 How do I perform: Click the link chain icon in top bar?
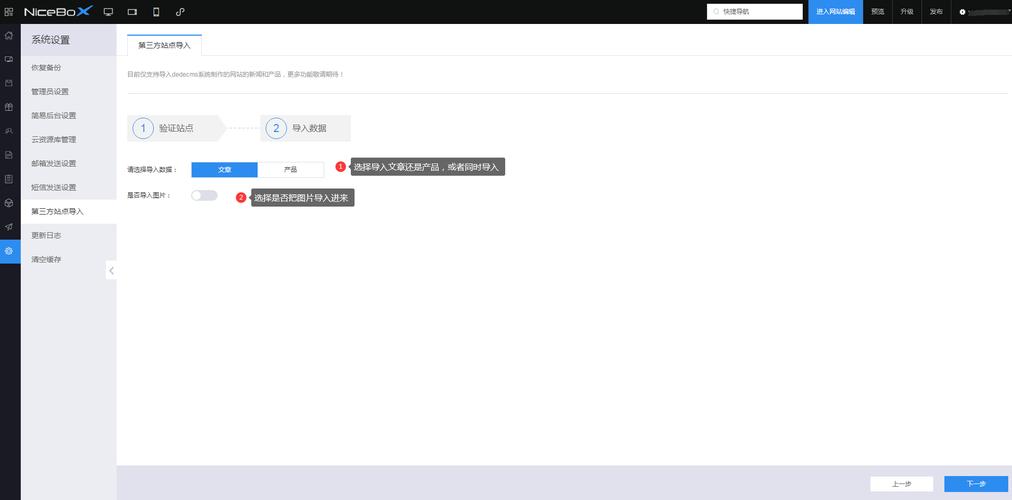[180, 12]
